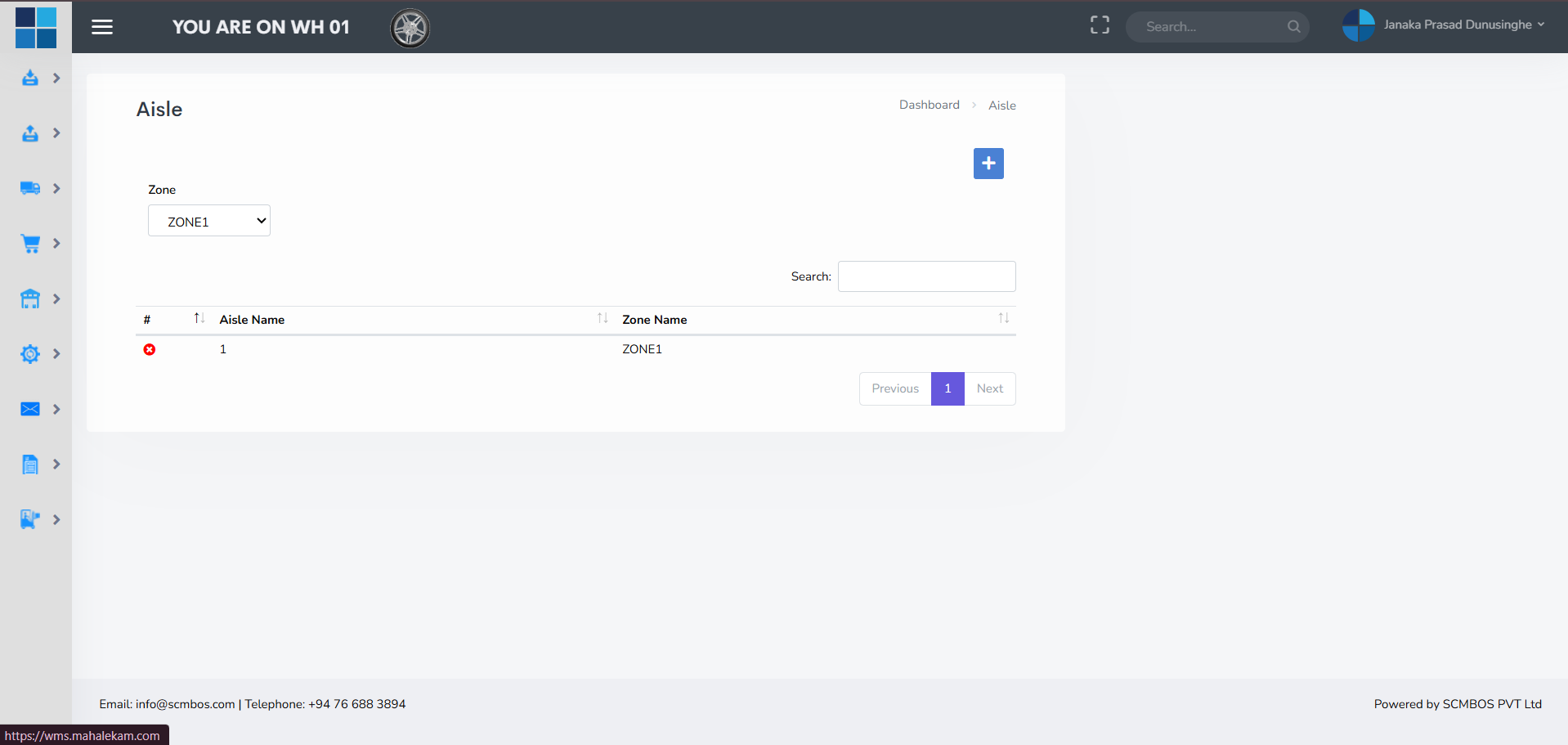The height and width of the screenshot is (745, 1568).
Task: Open the settings gear sidebar icon
Action: (x=30, y=354)
